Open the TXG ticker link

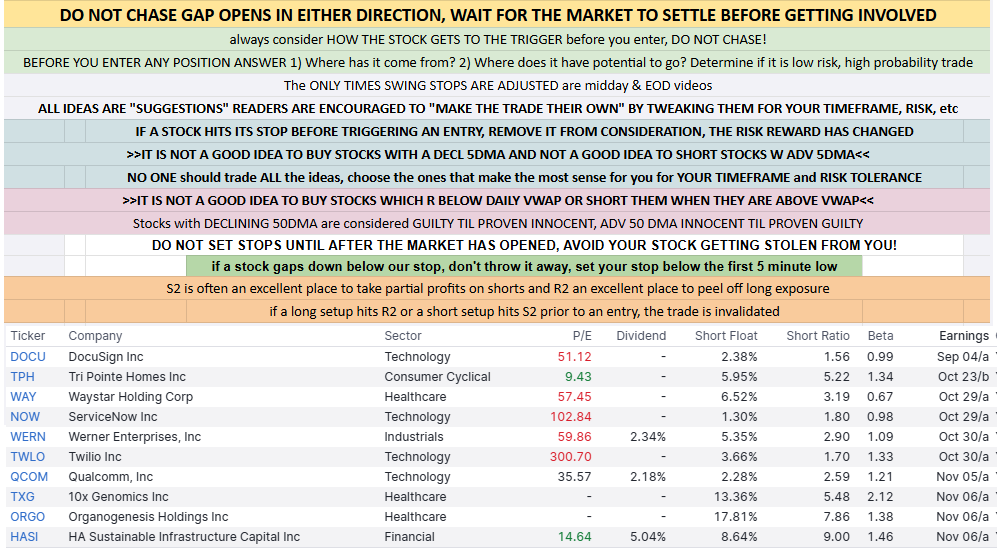24,497
